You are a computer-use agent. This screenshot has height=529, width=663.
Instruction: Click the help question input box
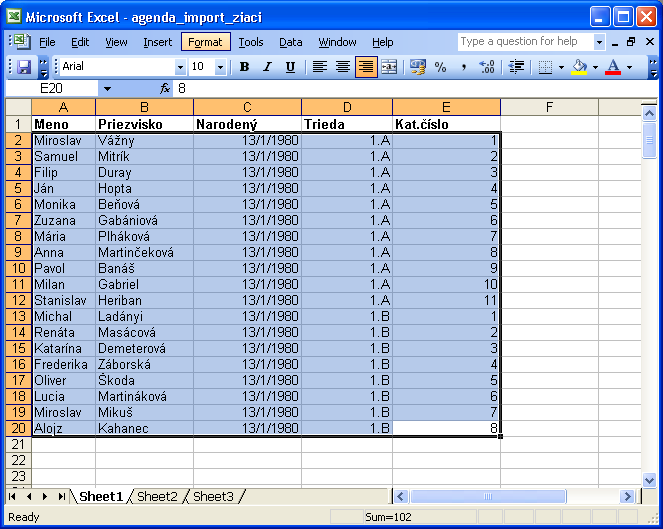click(525, 42)
